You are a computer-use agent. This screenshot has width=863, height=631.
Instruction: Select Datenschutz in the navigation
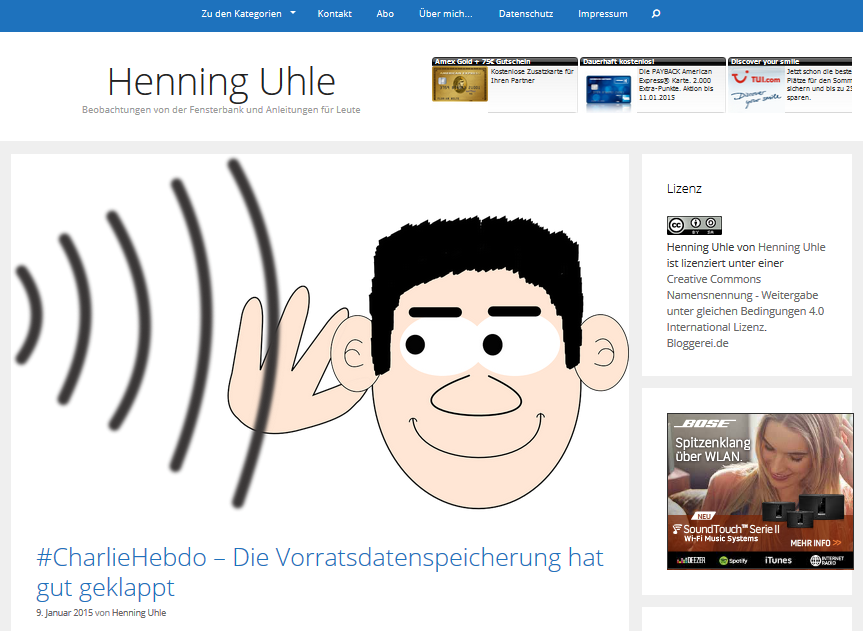click(526, 14)
